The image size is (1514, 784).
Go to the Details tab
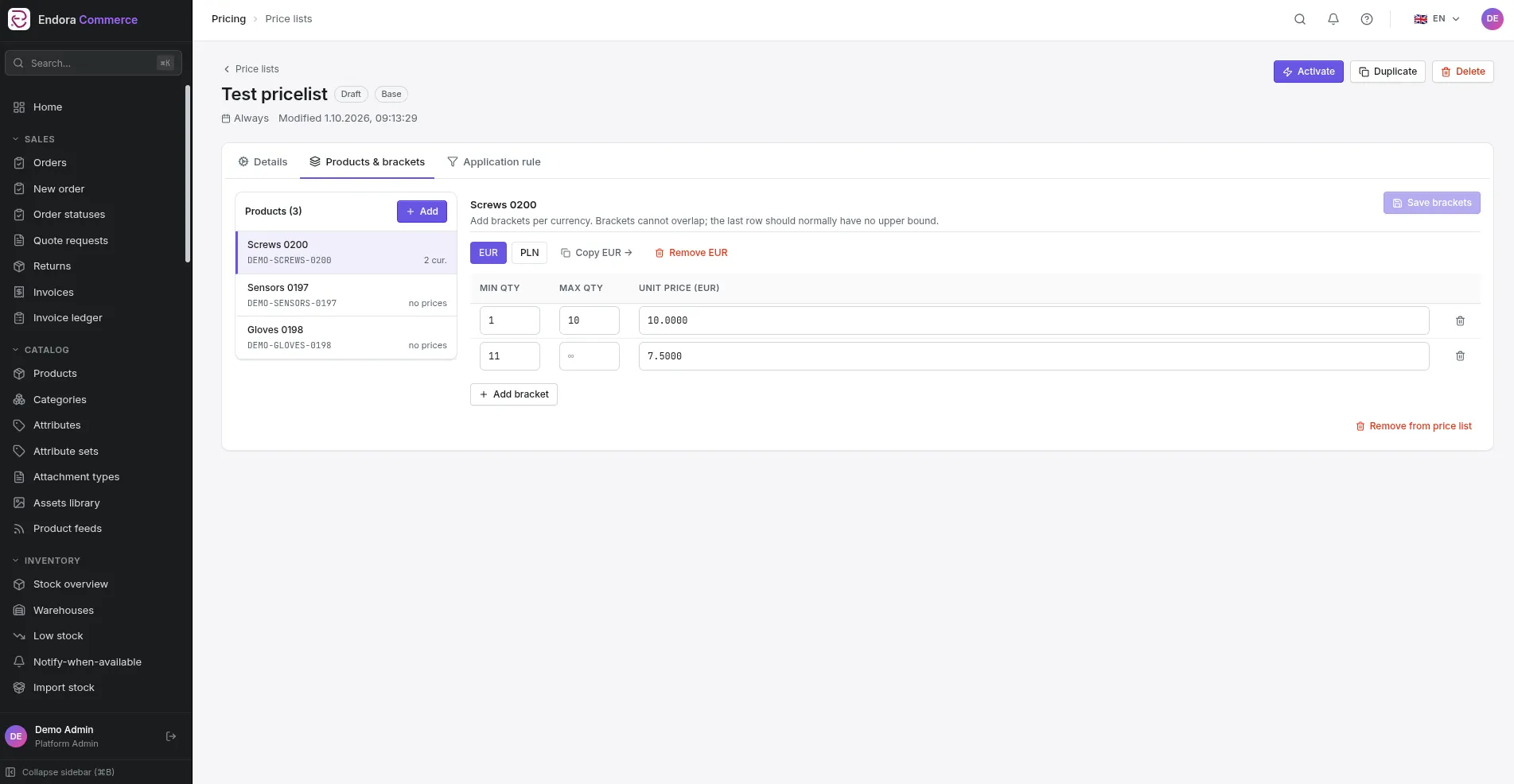263,162
